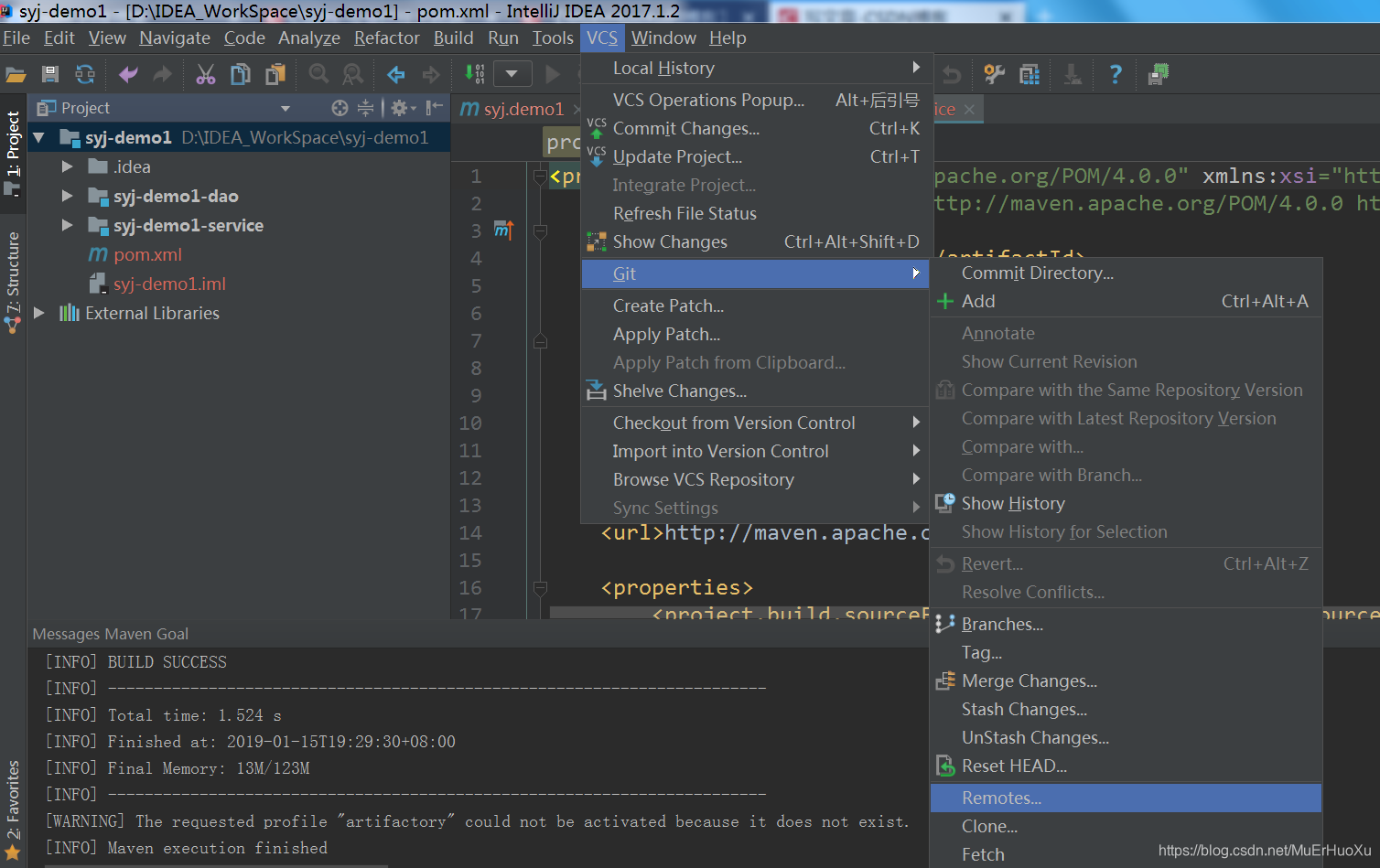Expand Checkout from Version Control submenu
This screenshot has width=1380, height=868.
click(756, 423)
